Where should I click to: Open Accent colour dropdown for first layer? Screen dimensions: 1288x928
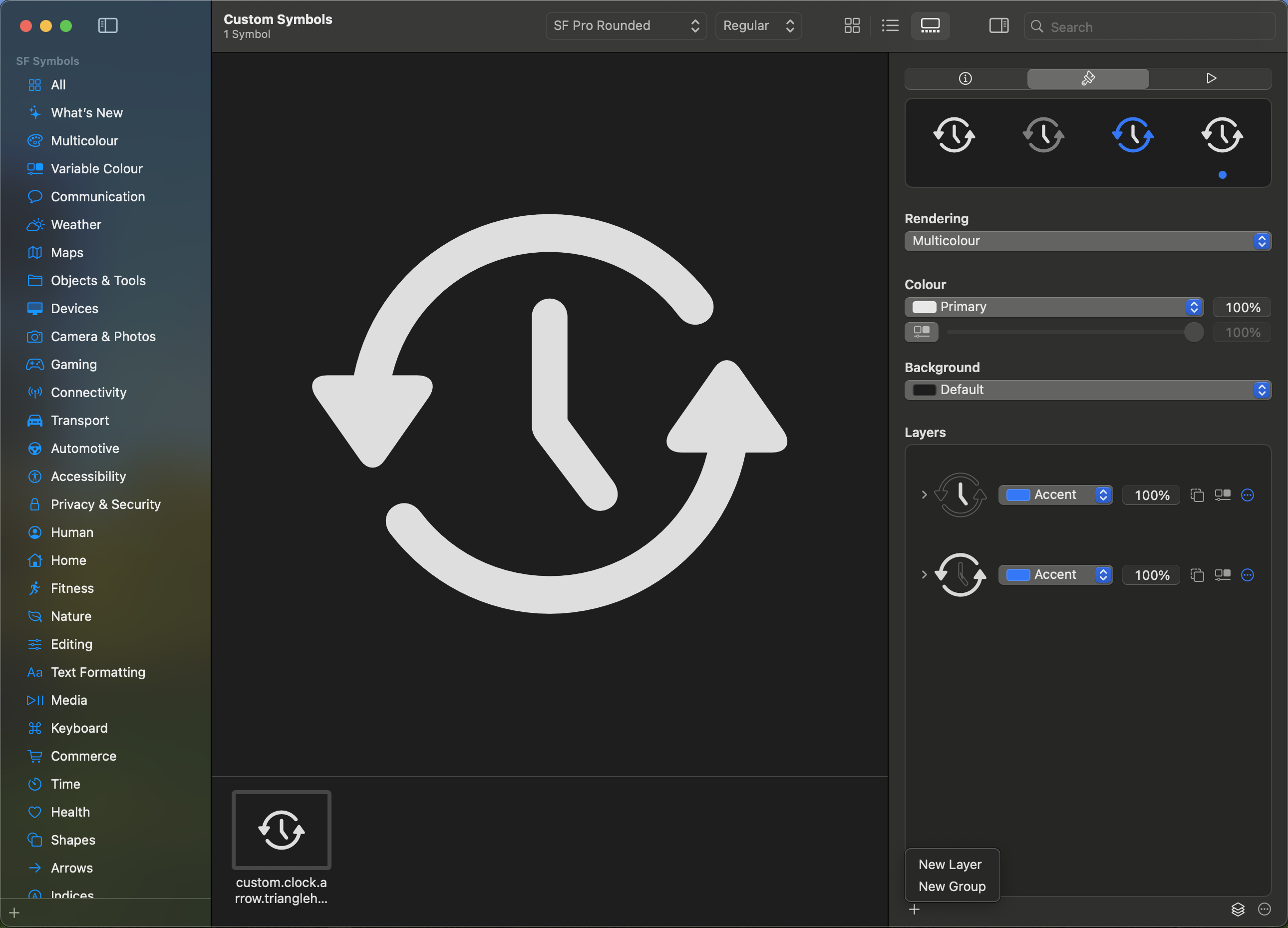(x=1055, y=495)
